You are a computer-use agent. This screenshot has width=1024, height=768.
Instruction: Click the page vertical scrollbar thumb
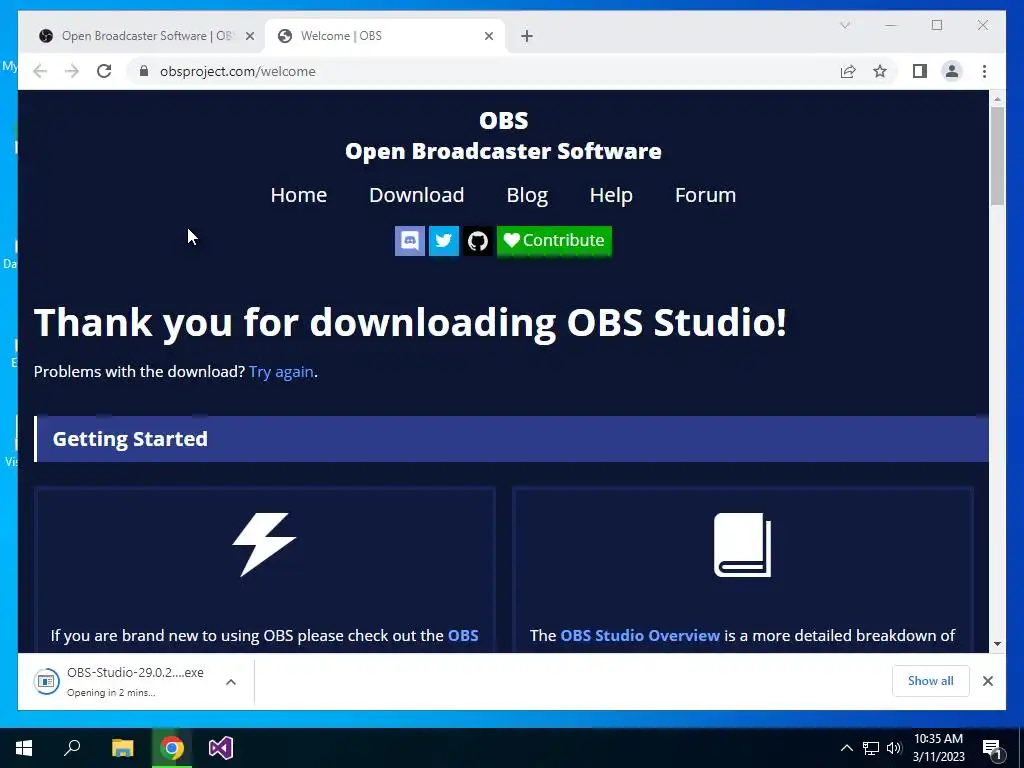[x=997, y=155]
